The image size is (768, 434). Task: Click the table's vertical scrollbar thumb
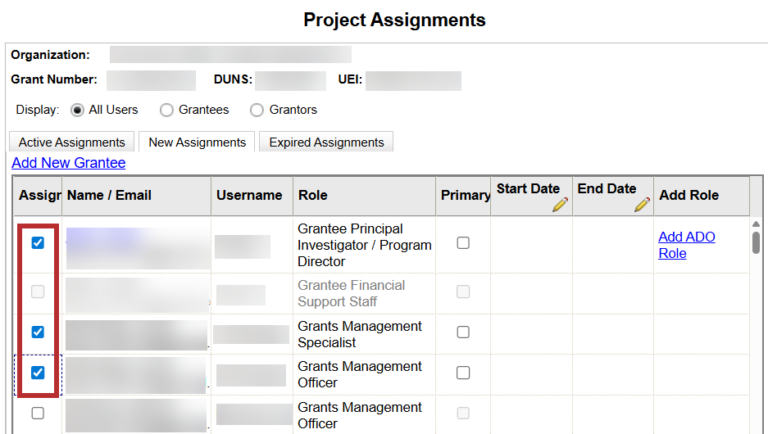pos(756,242)
